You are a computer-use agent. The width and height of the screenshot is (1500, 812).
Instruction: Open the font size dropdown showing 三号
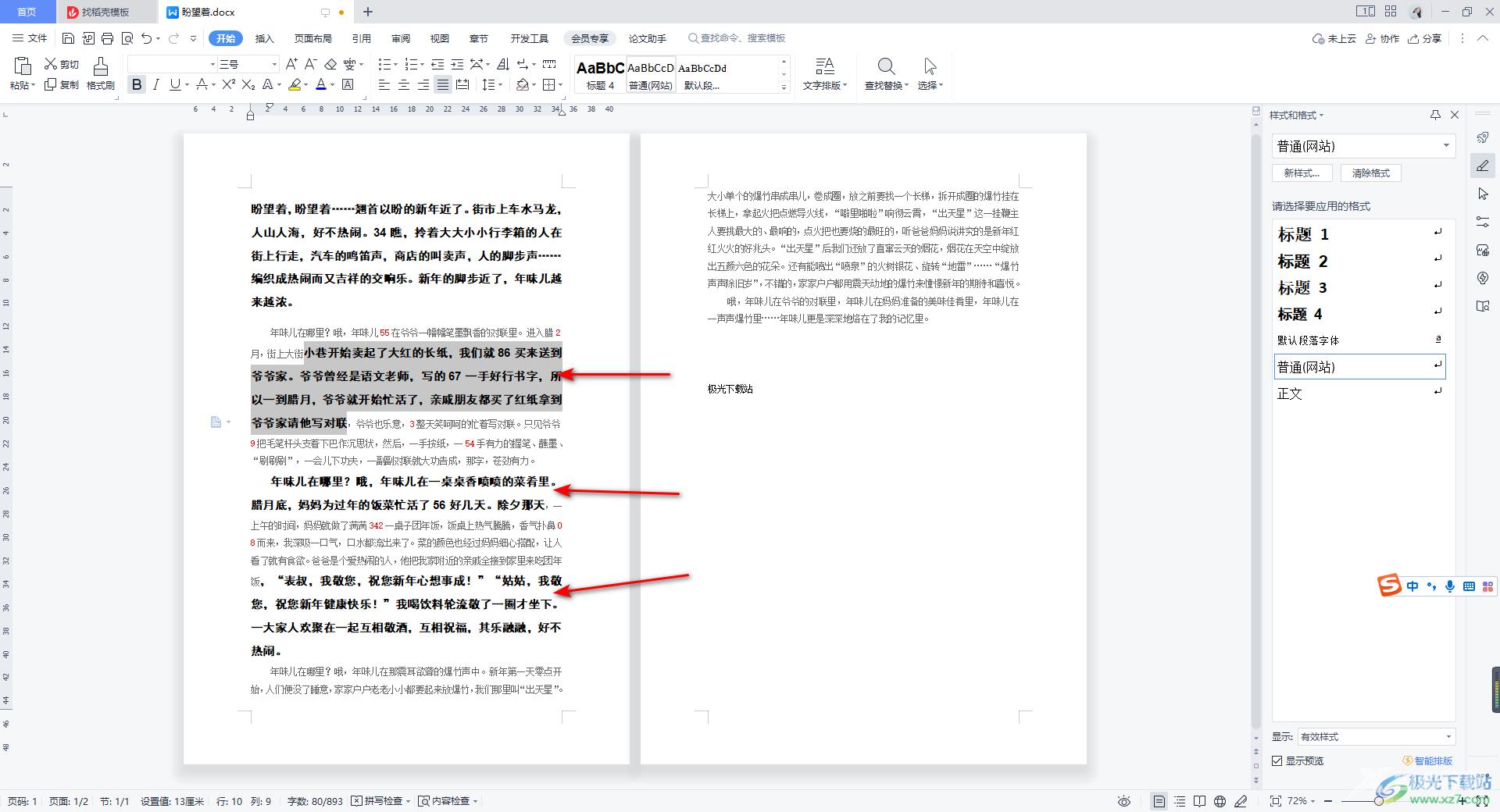point(274,64)
